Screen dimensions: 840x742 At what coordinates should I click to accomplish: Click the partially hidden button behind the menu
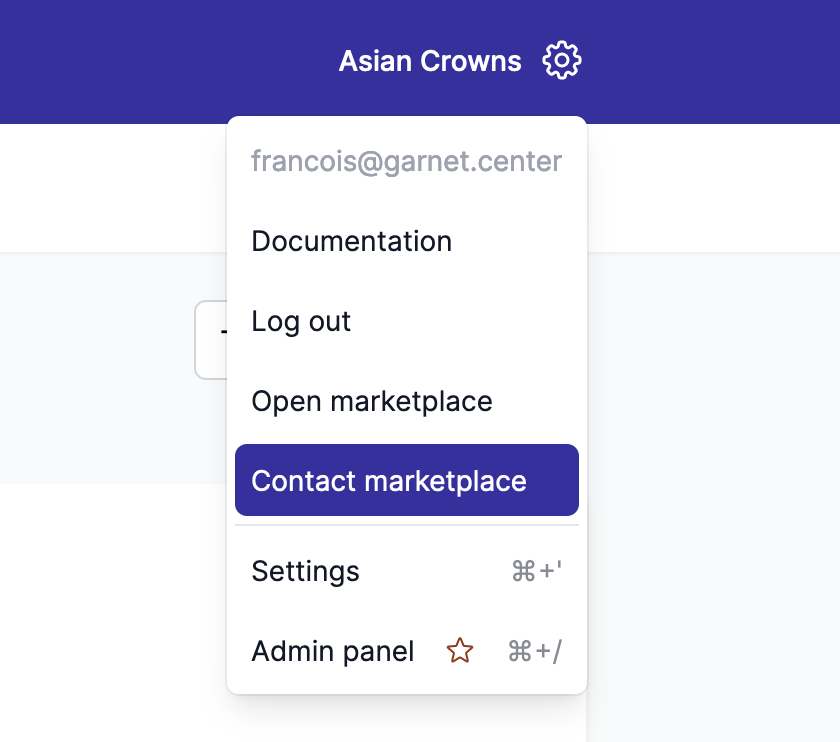[211, 340]
